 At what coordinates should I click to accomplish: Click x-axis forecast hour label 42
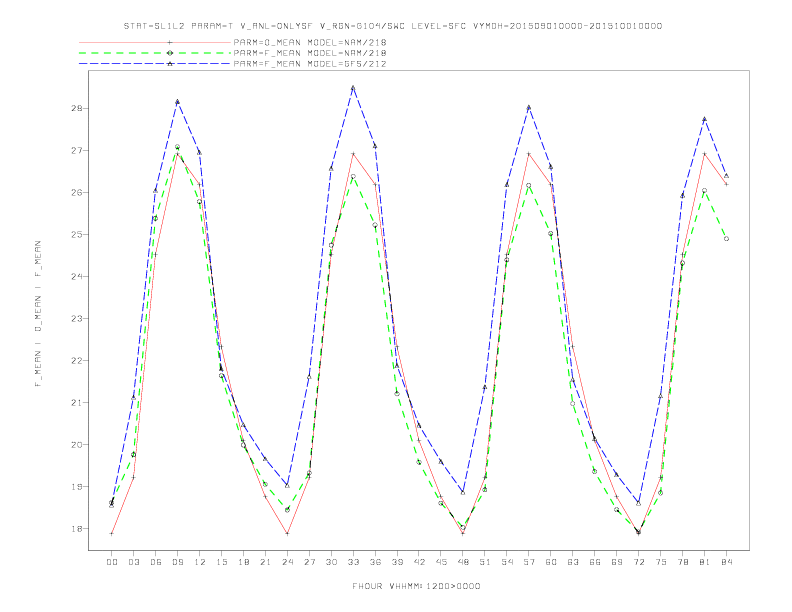point(419,562)
